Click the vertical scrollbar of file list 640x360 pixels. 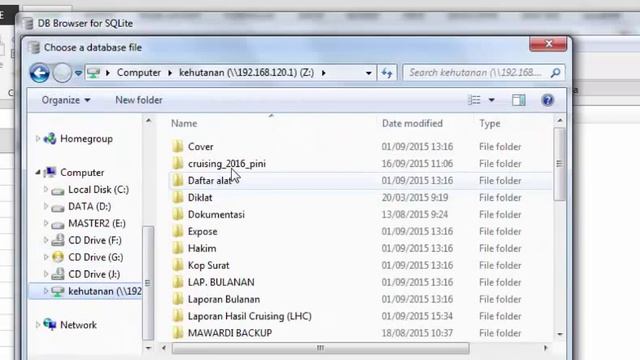560,164
